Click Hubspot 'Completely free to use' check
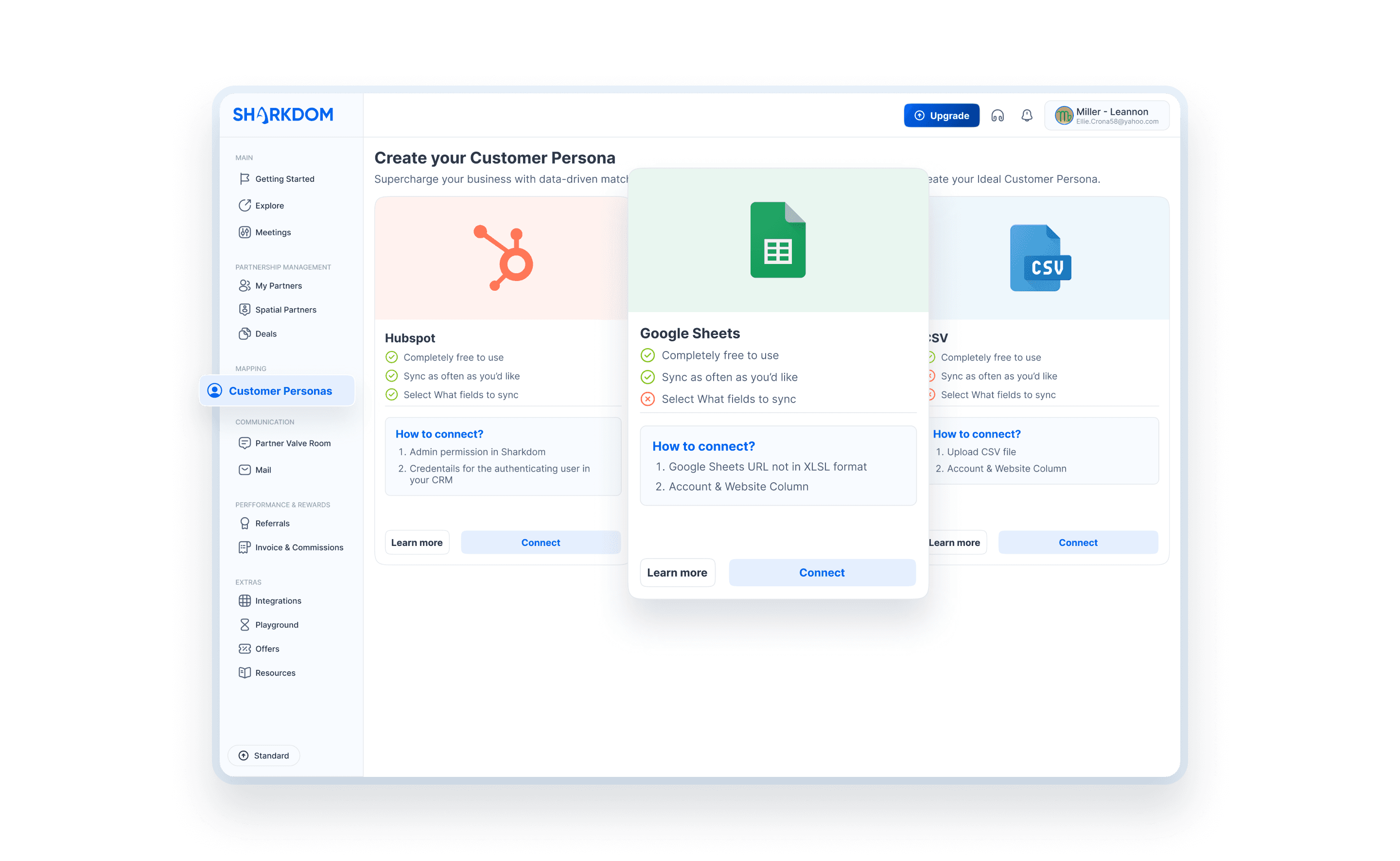The height and width of the screenshot is (861, 1400). click(391, 357)
